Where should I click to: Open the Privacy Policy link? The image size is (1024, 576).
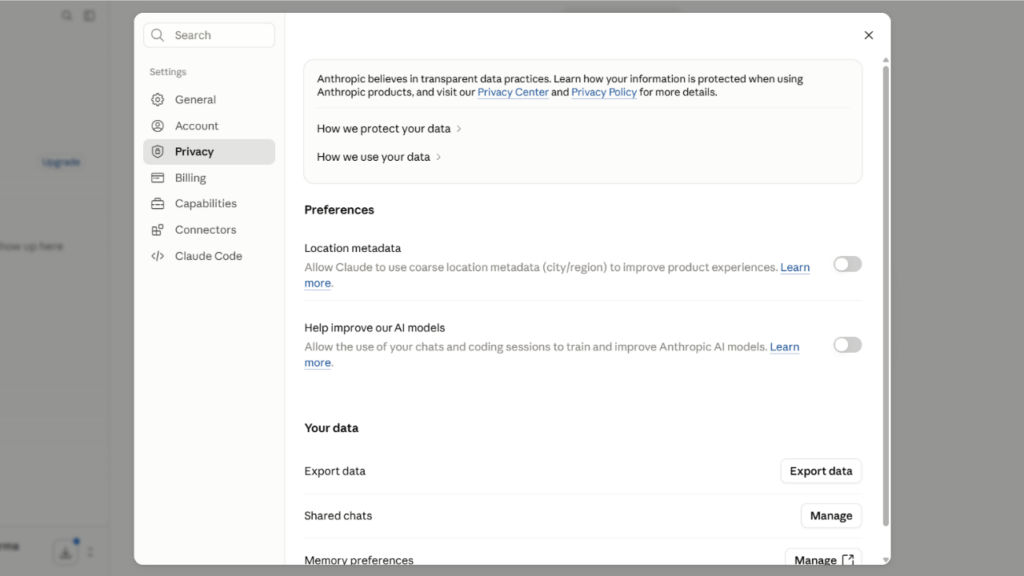(x=603, y=92)
